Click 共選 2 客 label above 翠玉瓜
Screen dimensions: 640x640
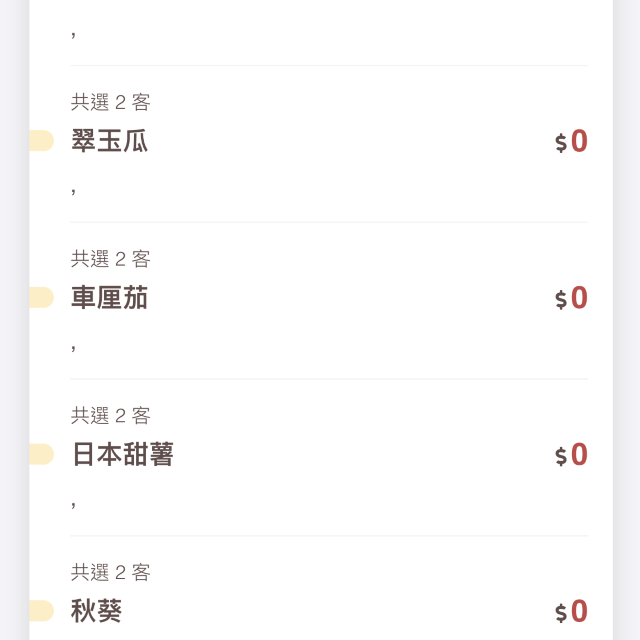(x=111, y=102)
